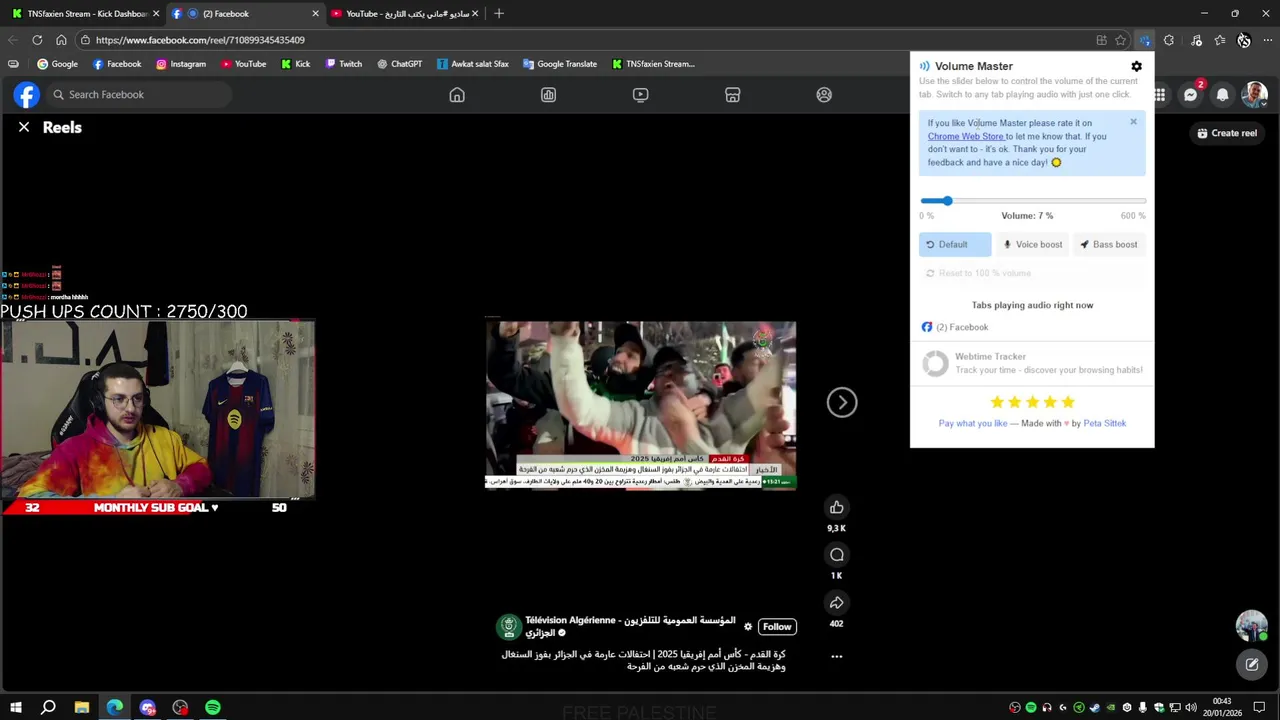Follow Télévision Algérienne page
Image resolution: width=1280 pixels, height=720 pixels.
[777, 627]
